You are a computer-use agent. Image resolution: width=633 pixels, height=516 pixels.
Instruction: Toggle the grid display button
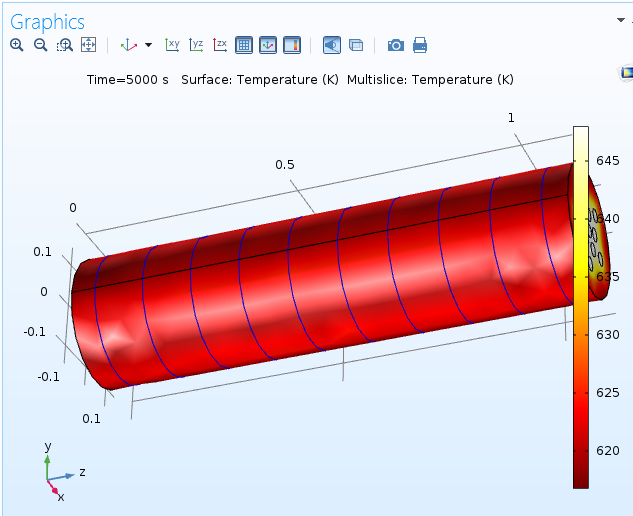[x=244, y=45]
